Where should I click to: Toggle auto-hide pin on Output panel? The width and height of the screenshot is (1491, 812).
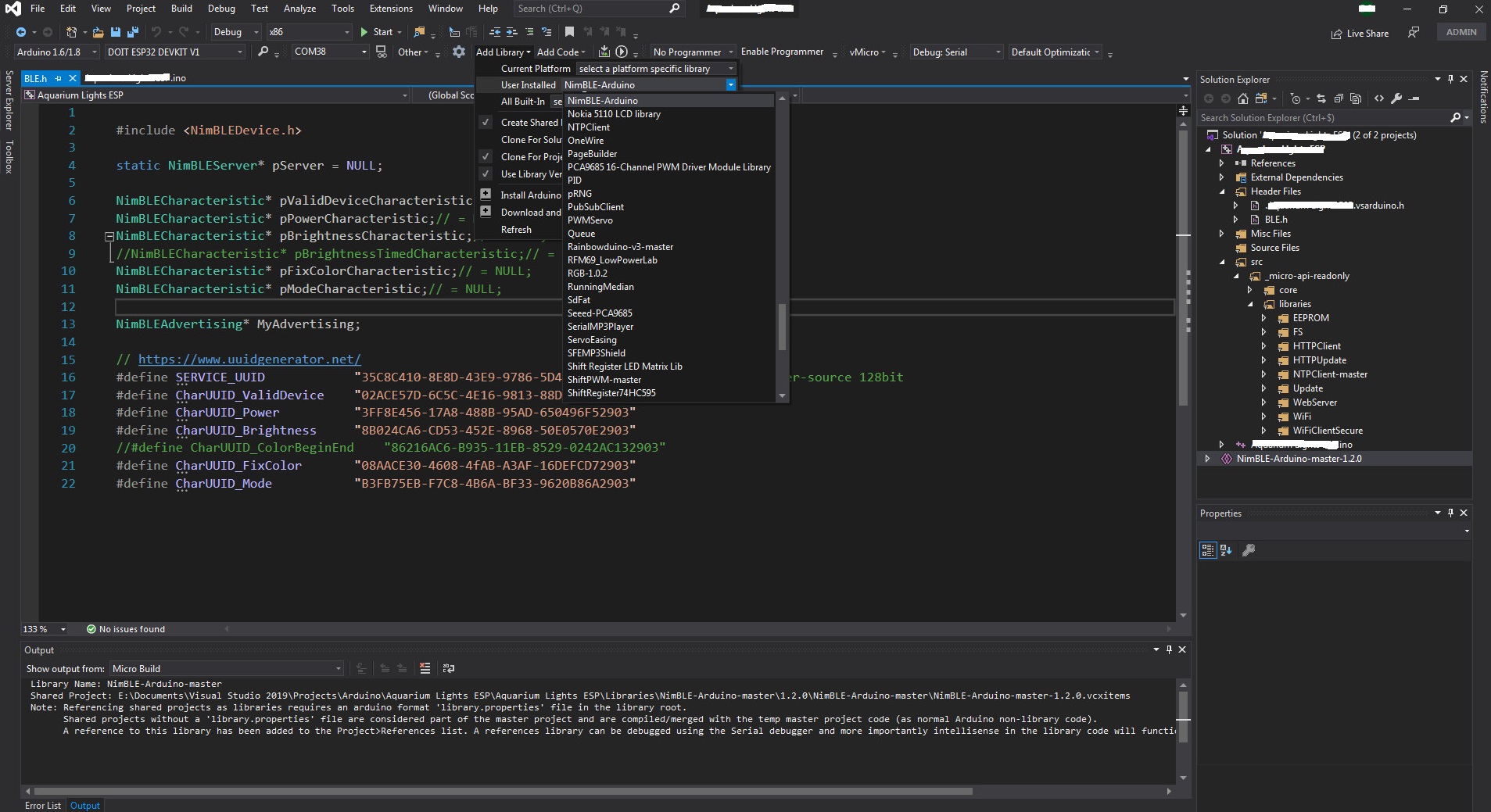[x=1169, y=649]
